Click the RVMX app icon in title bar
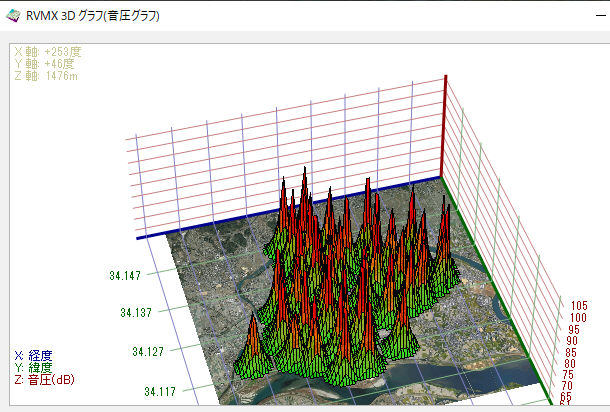This screenshot has height=412, width=610. [13, 17]
